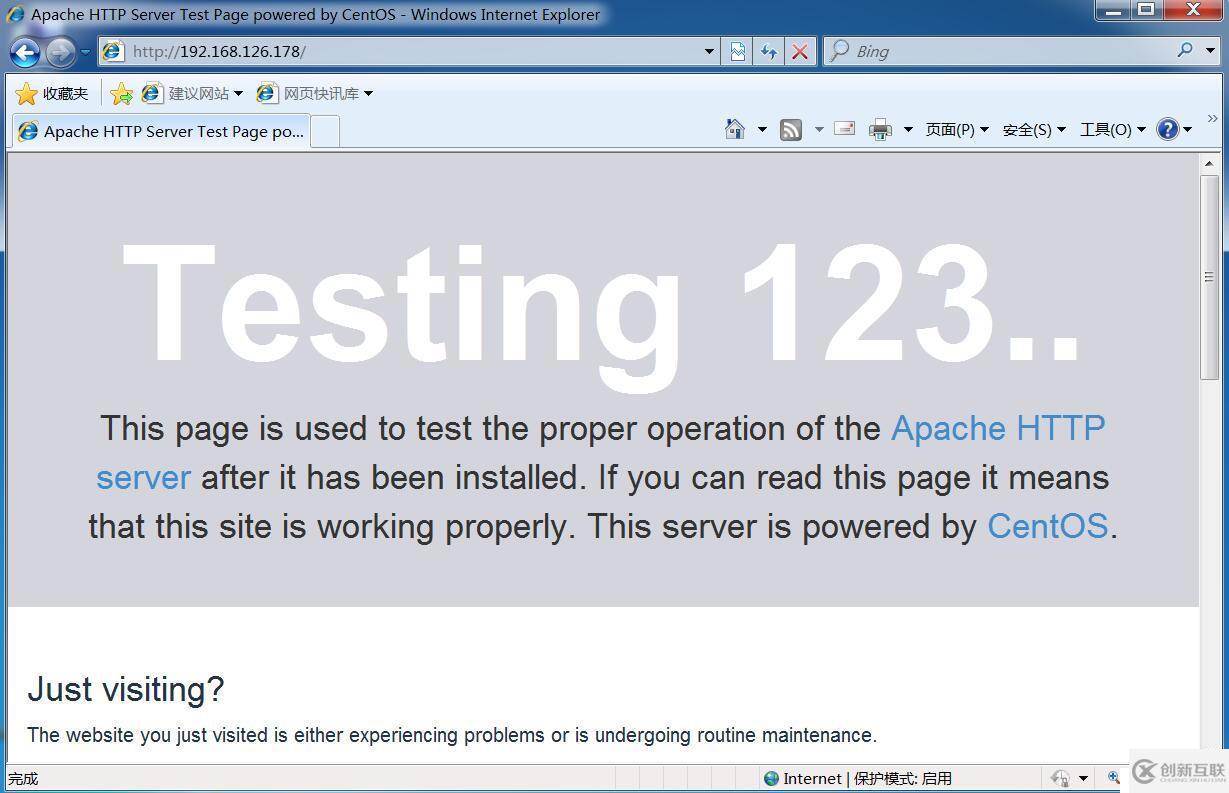Follow the Apache HTTP link

[998, 428]
